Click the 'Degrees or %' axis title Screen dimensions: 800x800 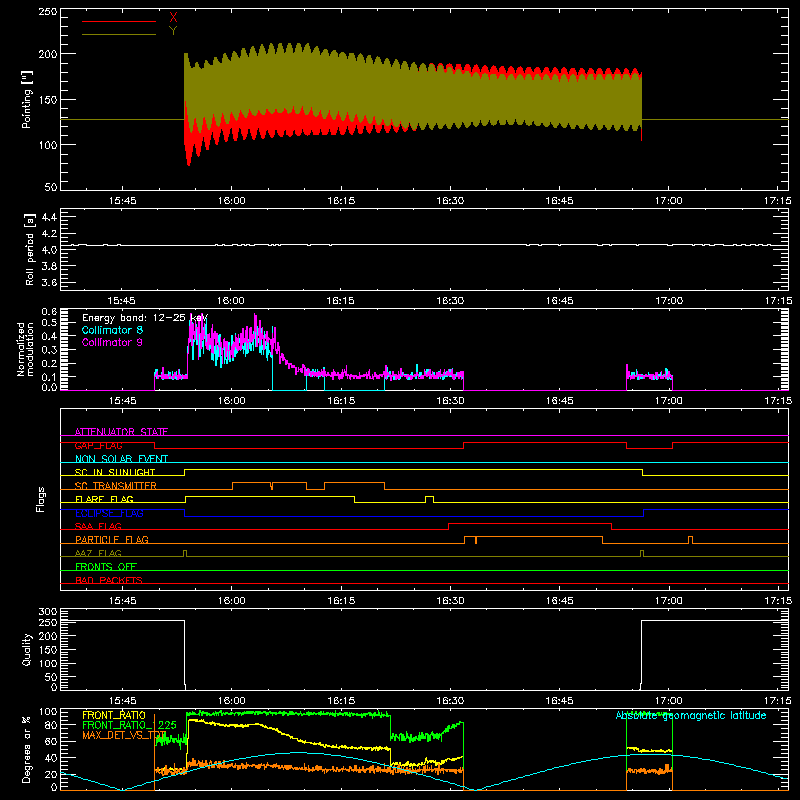(x=26, y=749)
